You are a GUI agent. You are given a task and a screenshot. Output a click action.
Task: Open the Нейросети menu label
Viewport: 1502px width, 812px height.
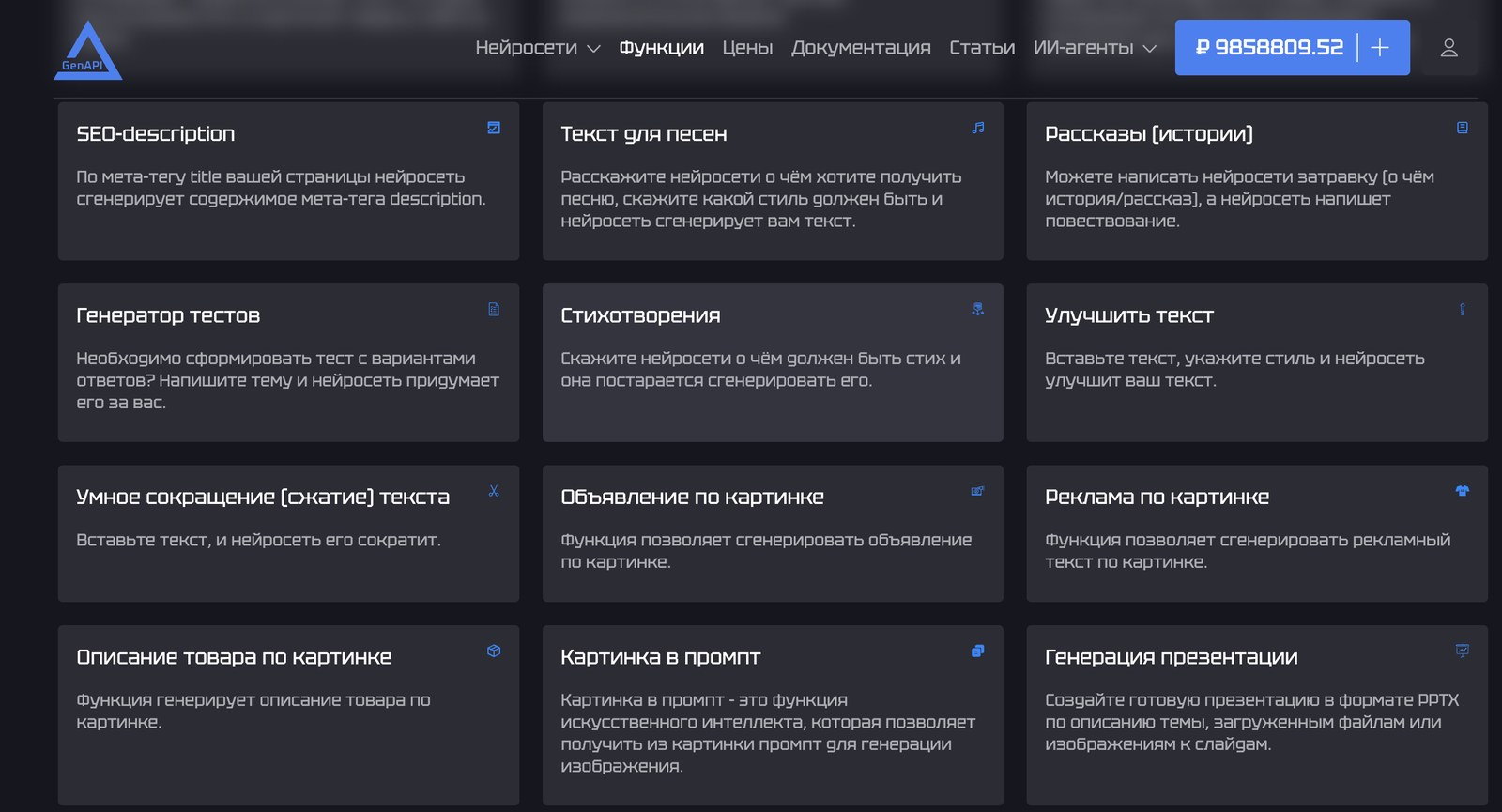click(x=526, y=48)
